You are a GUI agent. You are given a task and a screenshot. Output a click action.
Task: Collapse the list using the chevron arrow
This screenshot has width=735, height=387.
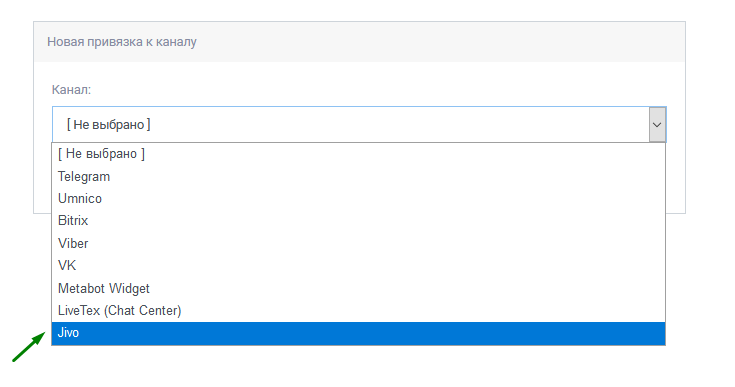(657, 125)
